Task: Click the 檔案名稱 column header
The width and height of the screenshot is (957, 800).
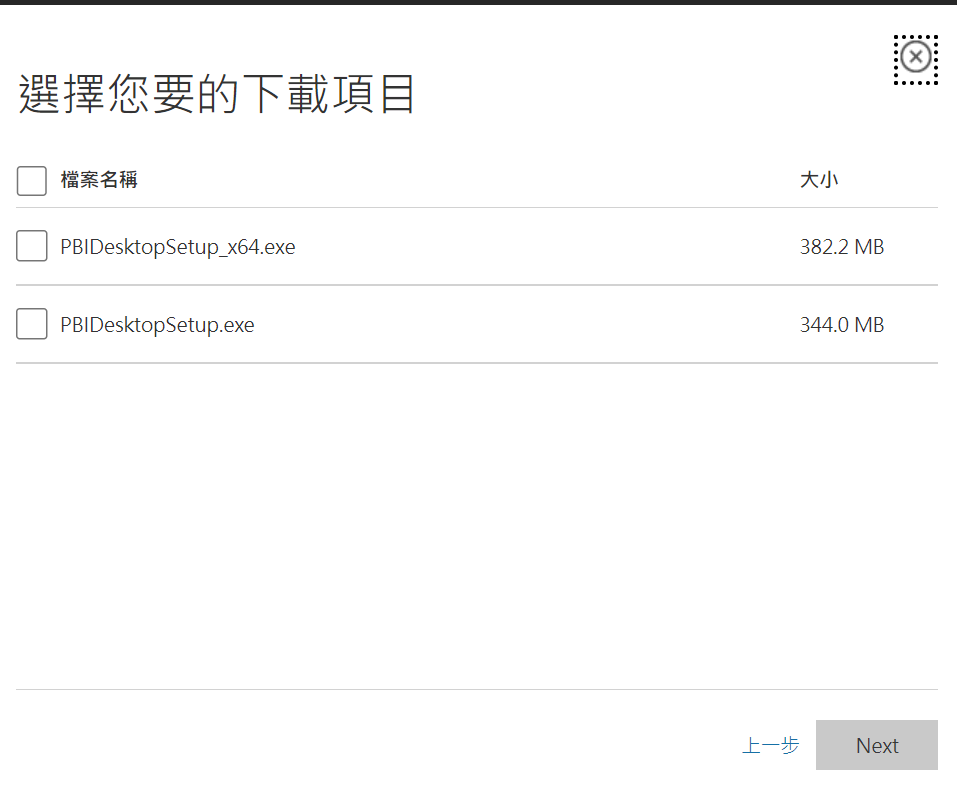Action: tap(99, 180)
